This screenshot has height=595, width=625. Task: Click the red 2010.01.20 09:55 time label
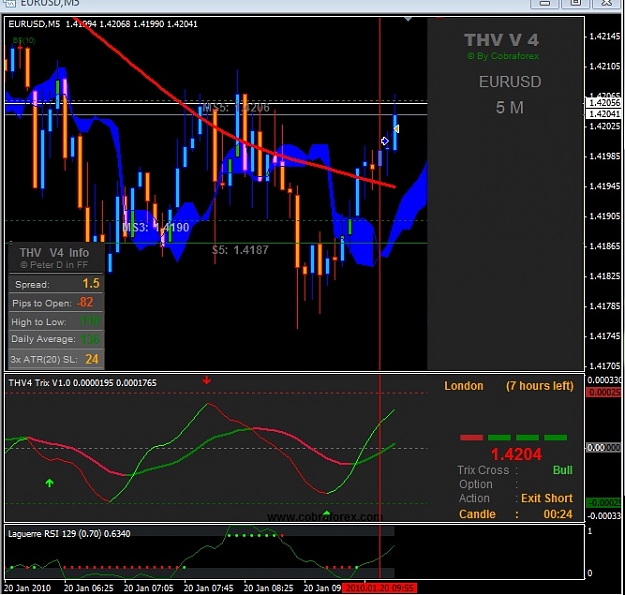[x=380, y=588]
